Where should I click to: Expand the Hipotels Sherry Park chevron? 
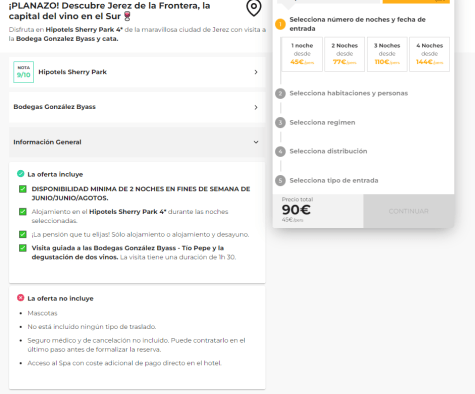click(256, 72)
